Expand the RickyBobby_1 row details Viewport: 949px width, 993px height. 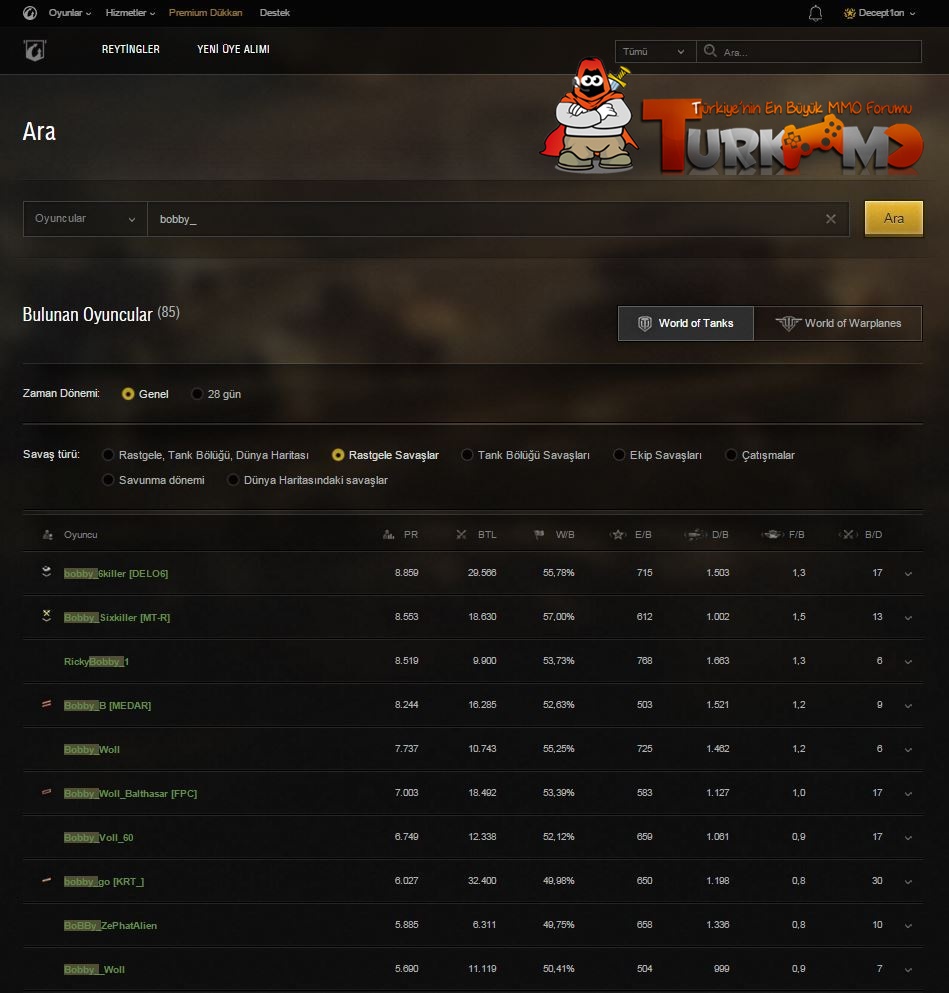908,662
